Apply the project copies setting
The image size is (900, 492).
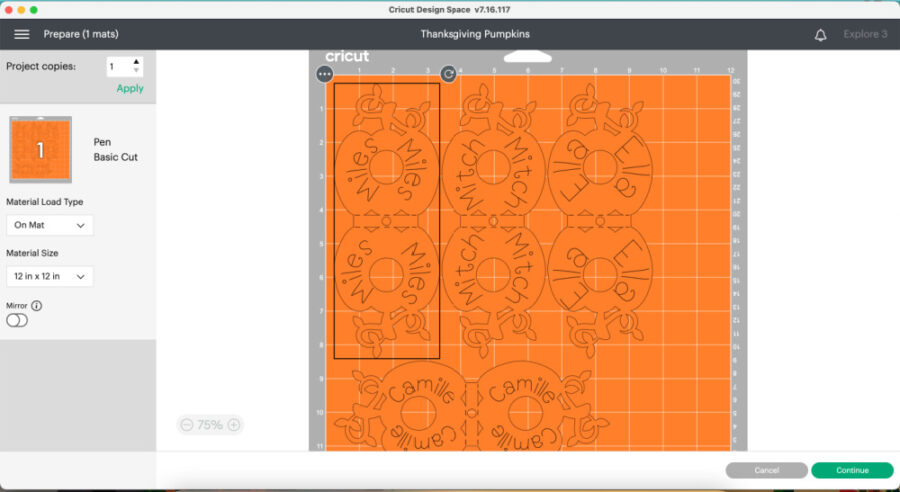tap(130, 88)
